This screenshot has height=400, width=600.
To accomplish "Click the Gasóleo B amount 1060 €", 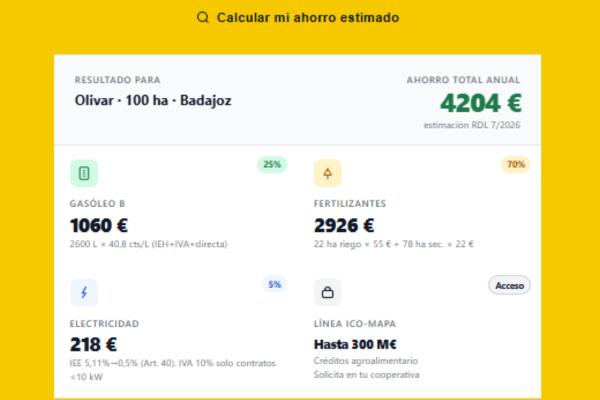I will (x=99, y=225).
